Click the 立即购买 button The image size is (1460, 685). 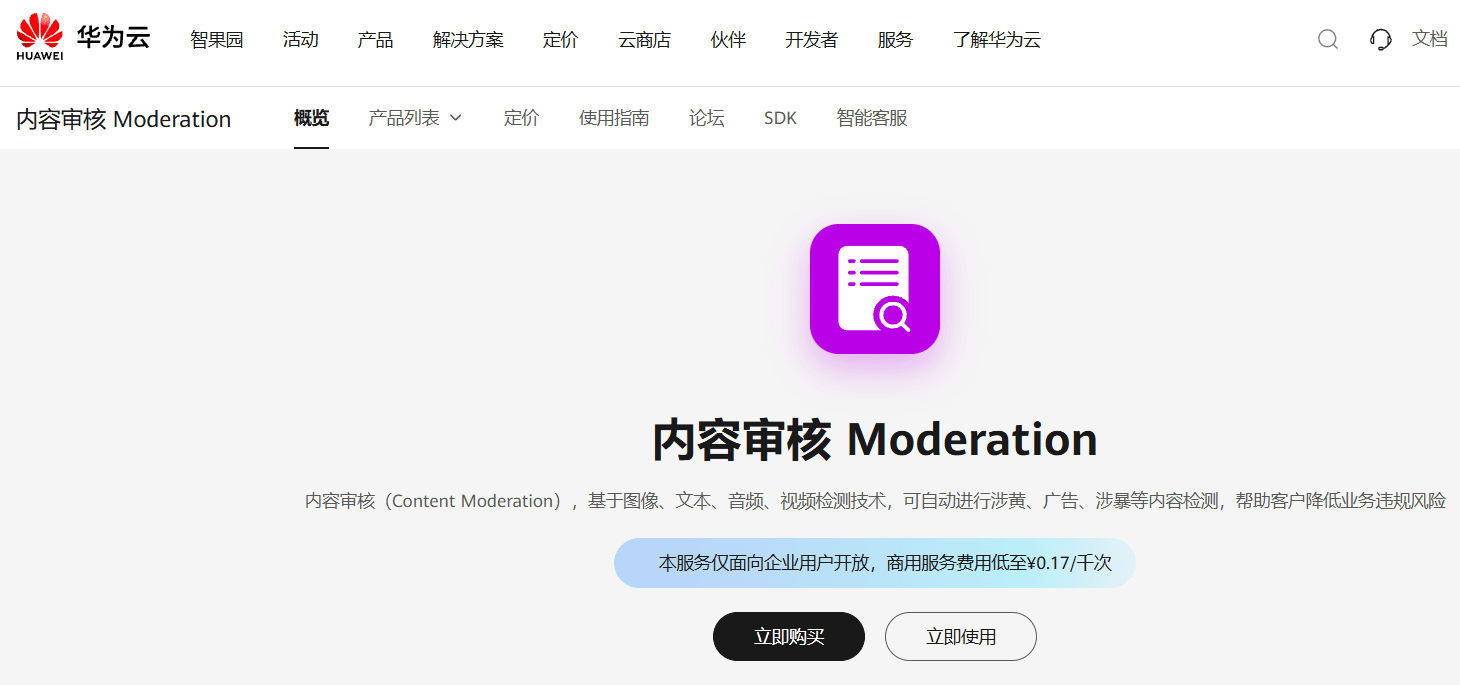click(789, 636)
